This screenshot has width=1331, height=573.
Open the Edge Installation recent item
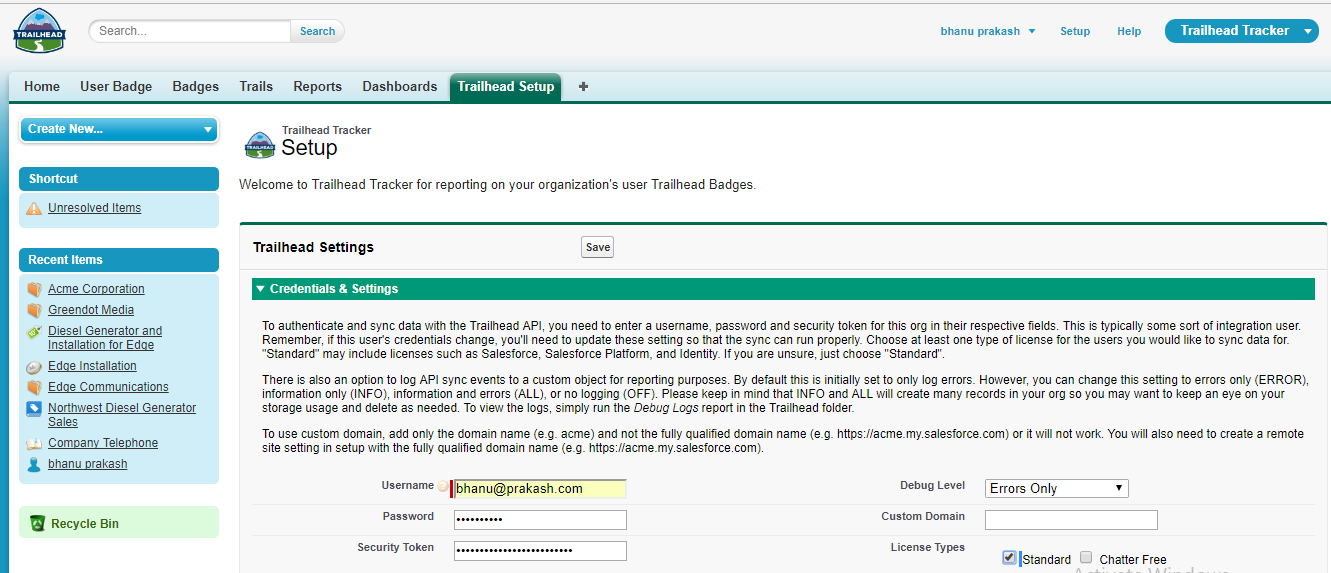92,366
